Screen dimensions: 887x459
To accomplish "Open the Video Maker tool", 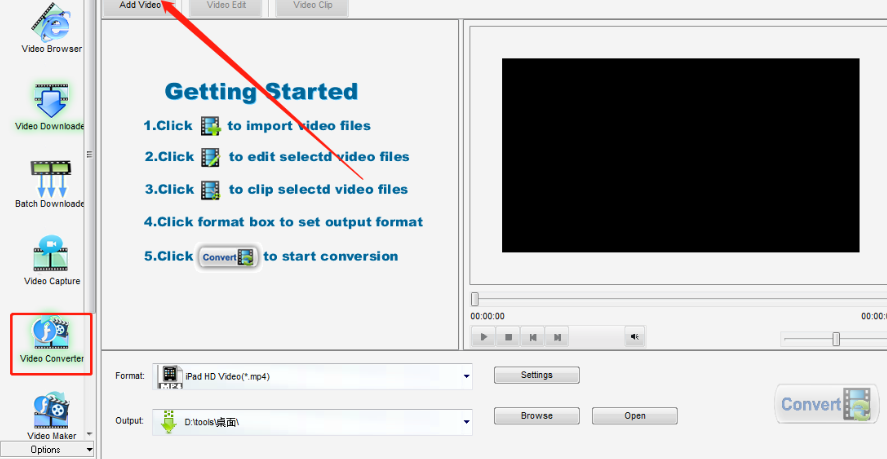I will 51,416.
